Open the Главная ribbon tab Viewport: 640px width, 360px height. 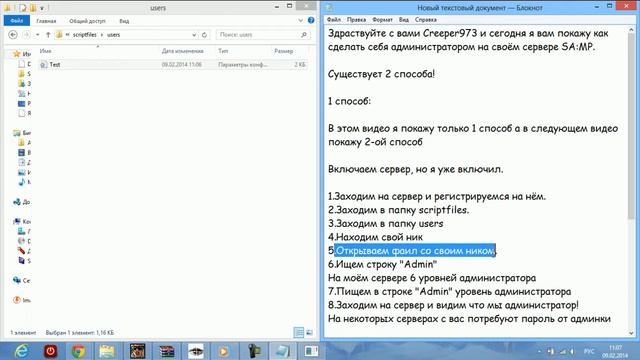tap(46, 21)
